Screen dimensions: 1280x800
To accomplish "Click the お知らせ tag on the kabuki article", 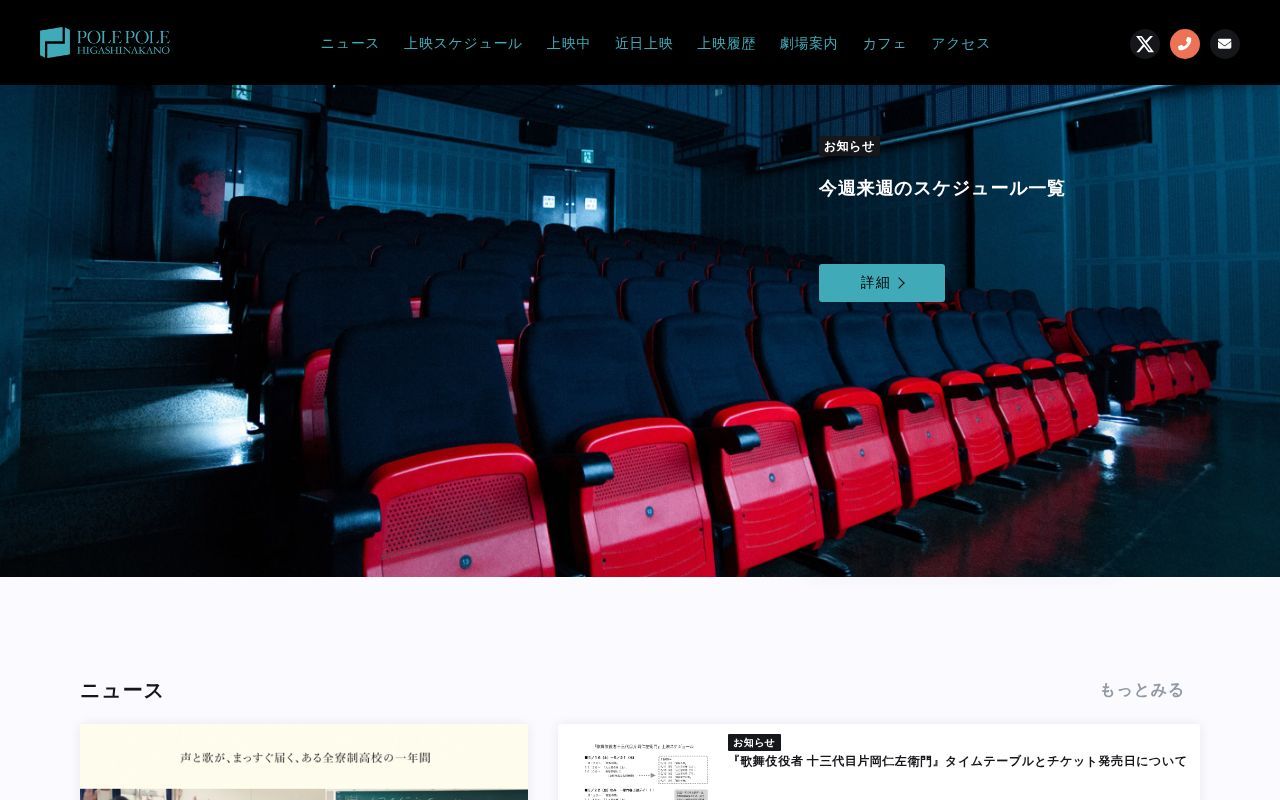I will 754,743.
